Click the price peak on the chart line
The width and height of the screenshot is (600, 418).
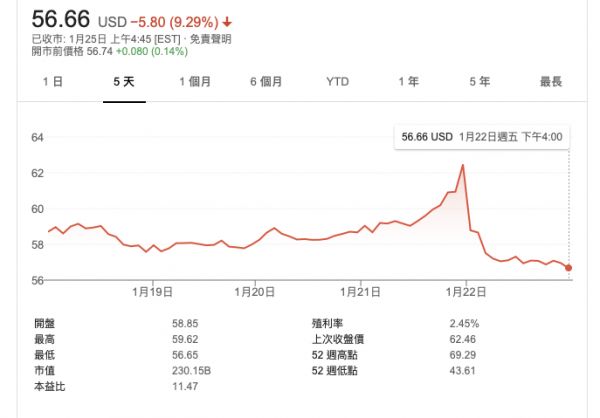(x=463, y=164)
